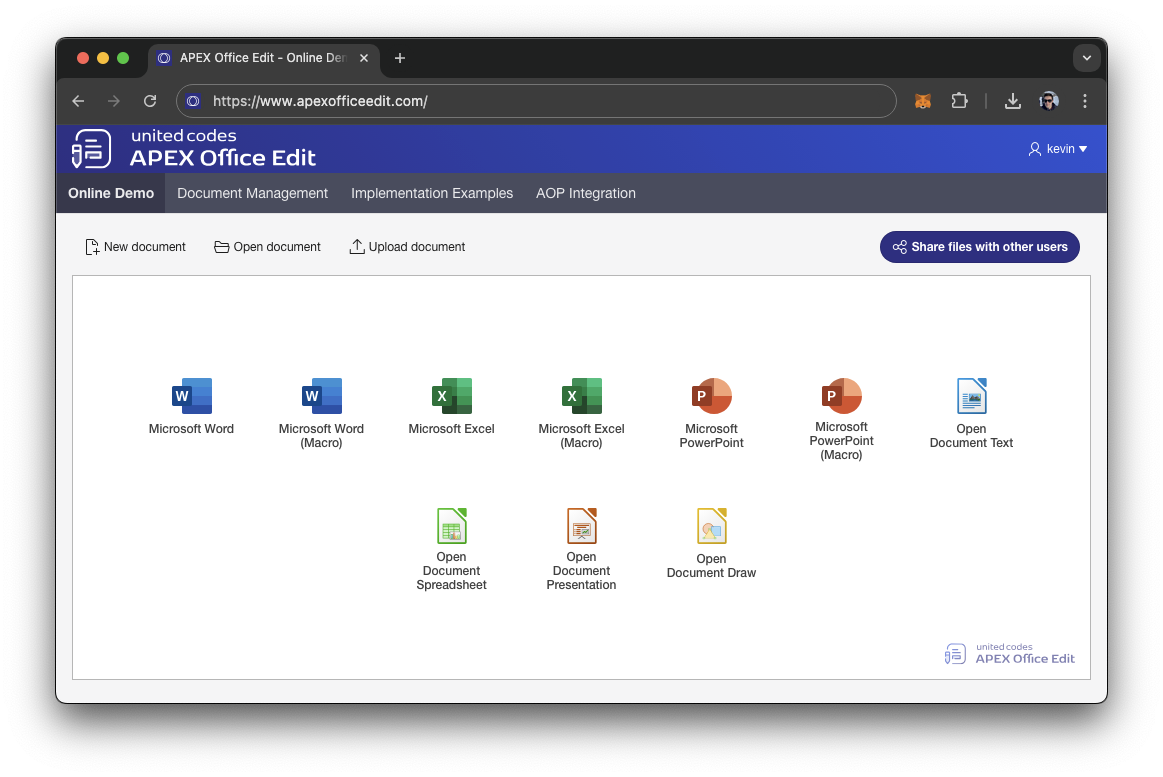Open the Open Document Text icon

pos(971,397)
